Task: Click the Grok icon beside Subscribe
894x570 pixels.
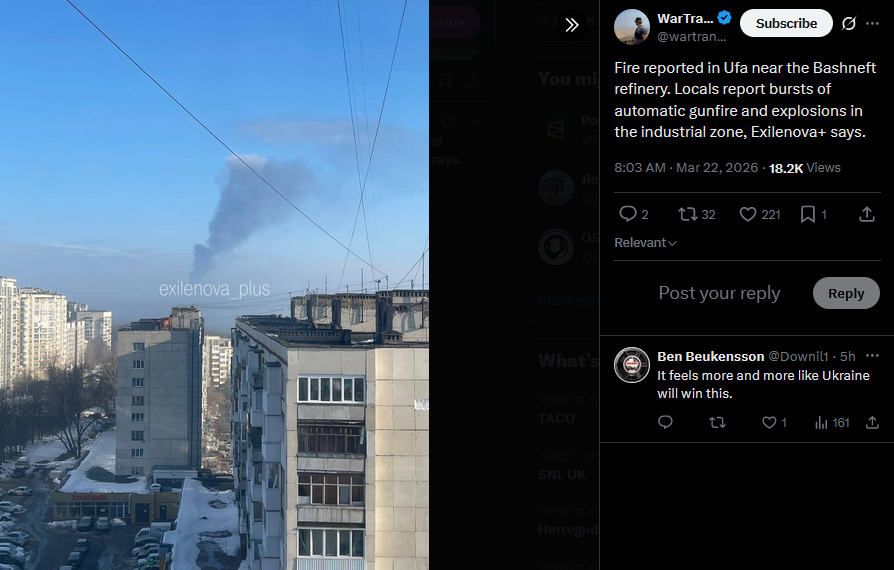Action: tap(848, 23)
